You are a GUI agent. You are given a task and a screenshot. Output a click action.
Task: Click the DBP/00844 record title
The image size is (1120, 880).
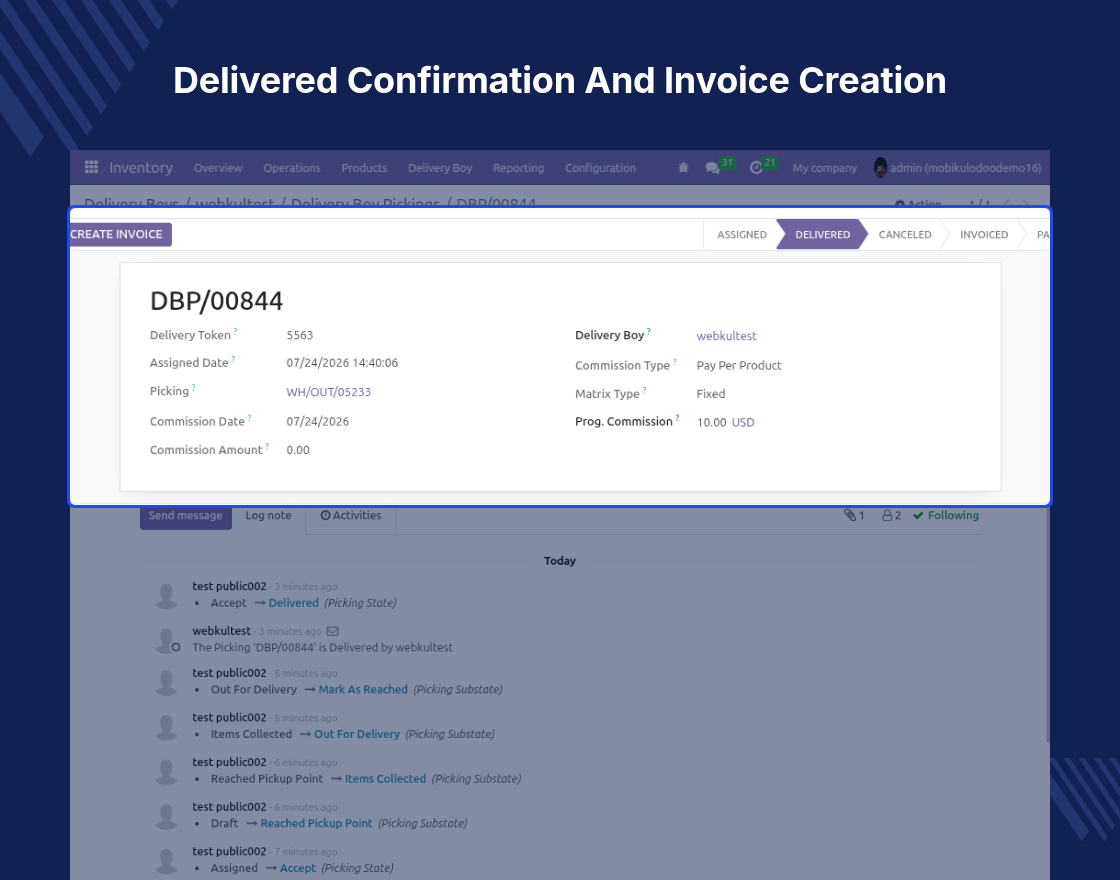point(216,301)
